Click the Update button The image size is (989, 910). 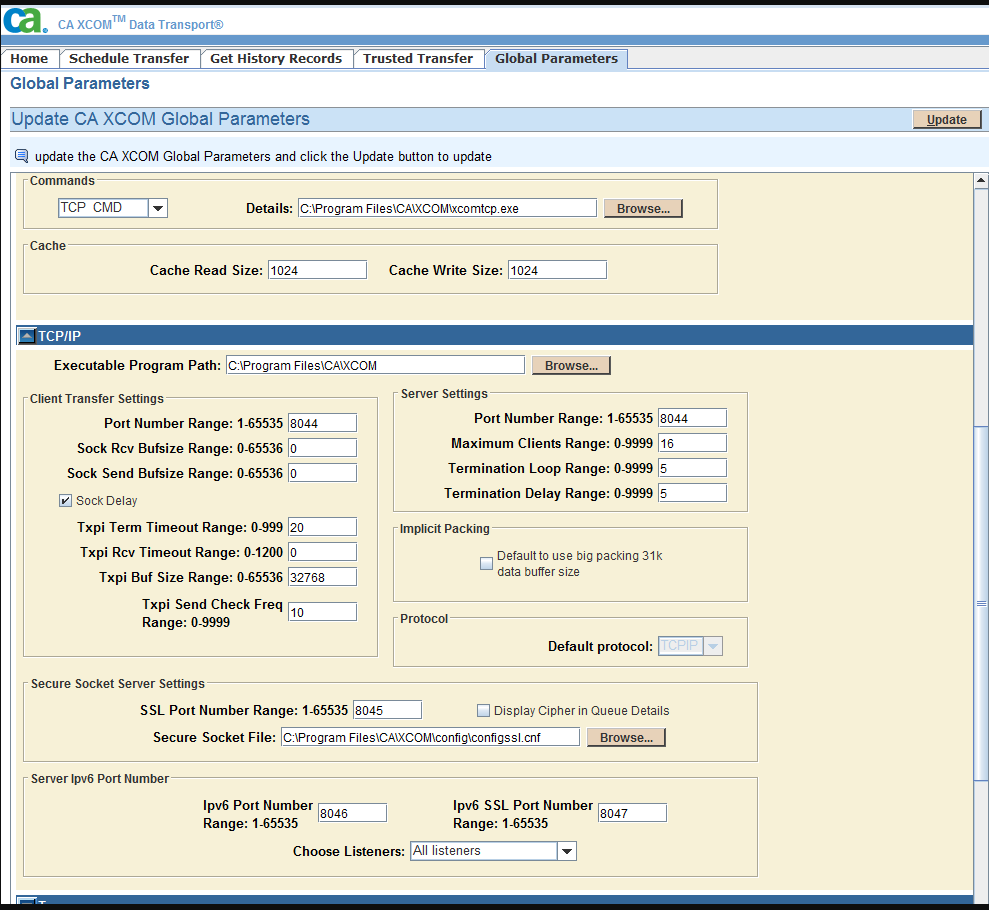coord(946,119)
